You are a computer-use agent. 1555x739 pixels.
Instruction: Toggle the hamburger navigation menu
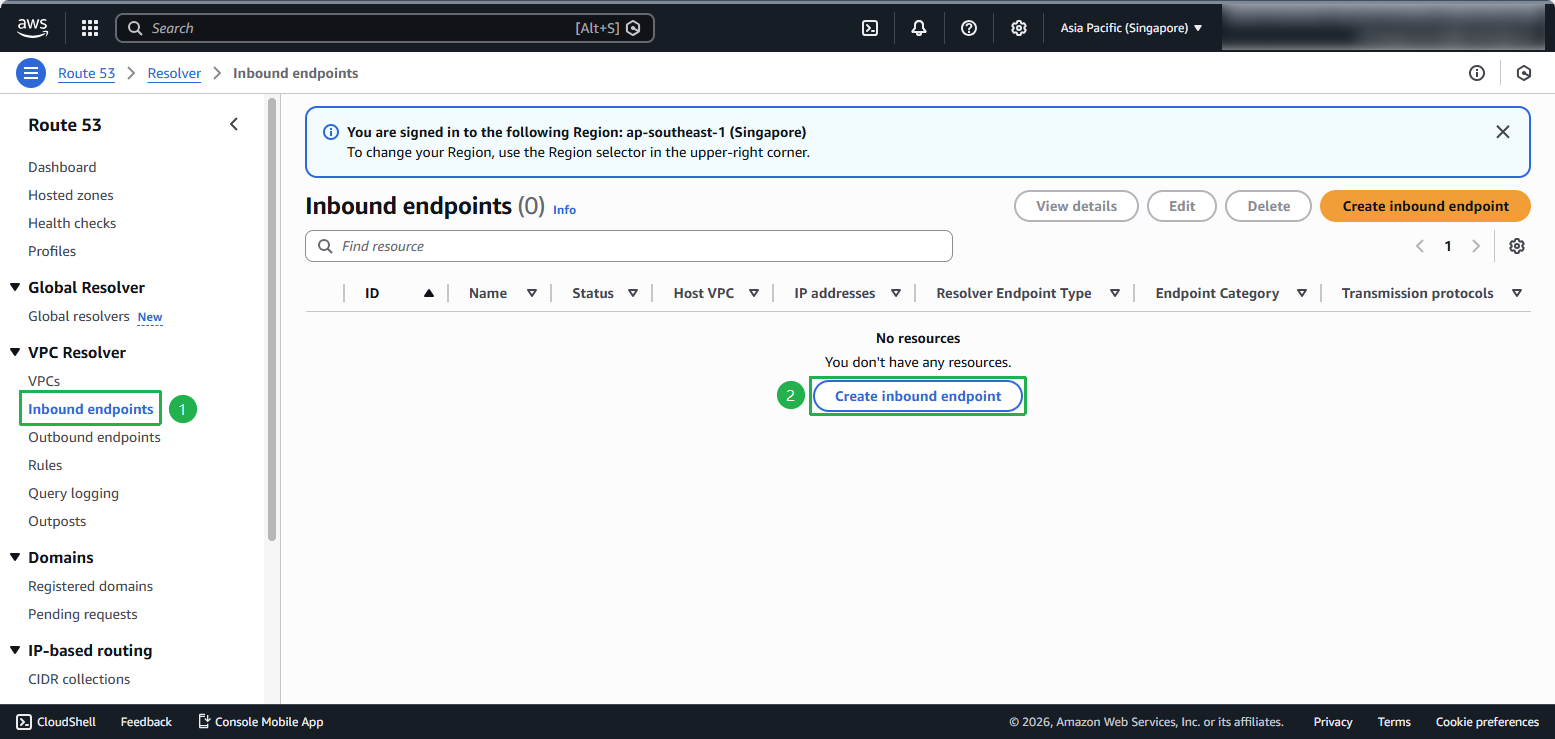pyautogui.click(x=31, y=73)
